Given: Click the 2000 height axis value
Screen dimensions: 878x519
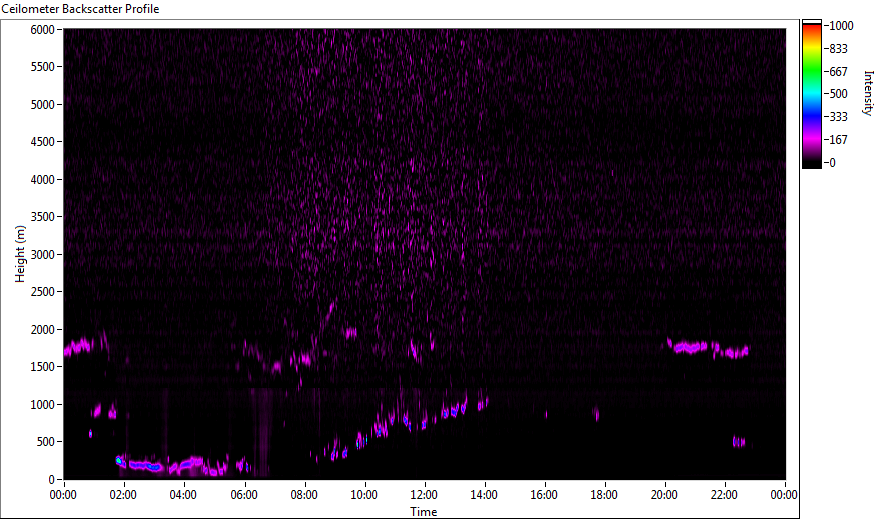Looking at the screenshot, I should pyautogui.click(x=43, y=330).
